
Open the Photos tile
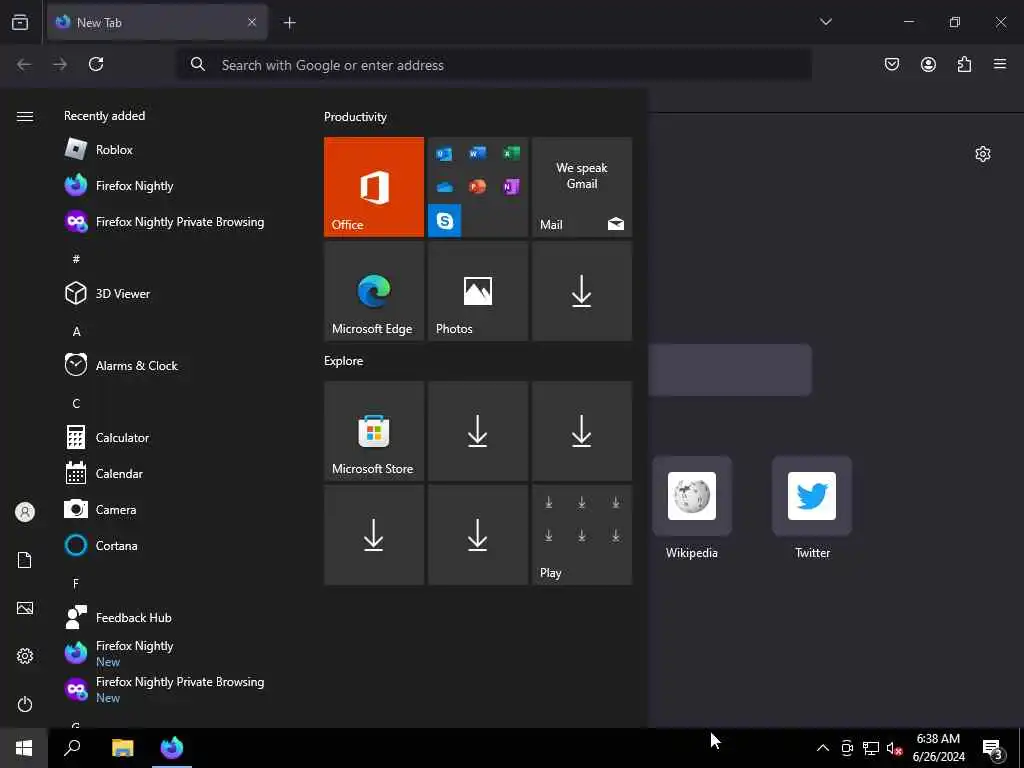[478, 291]
